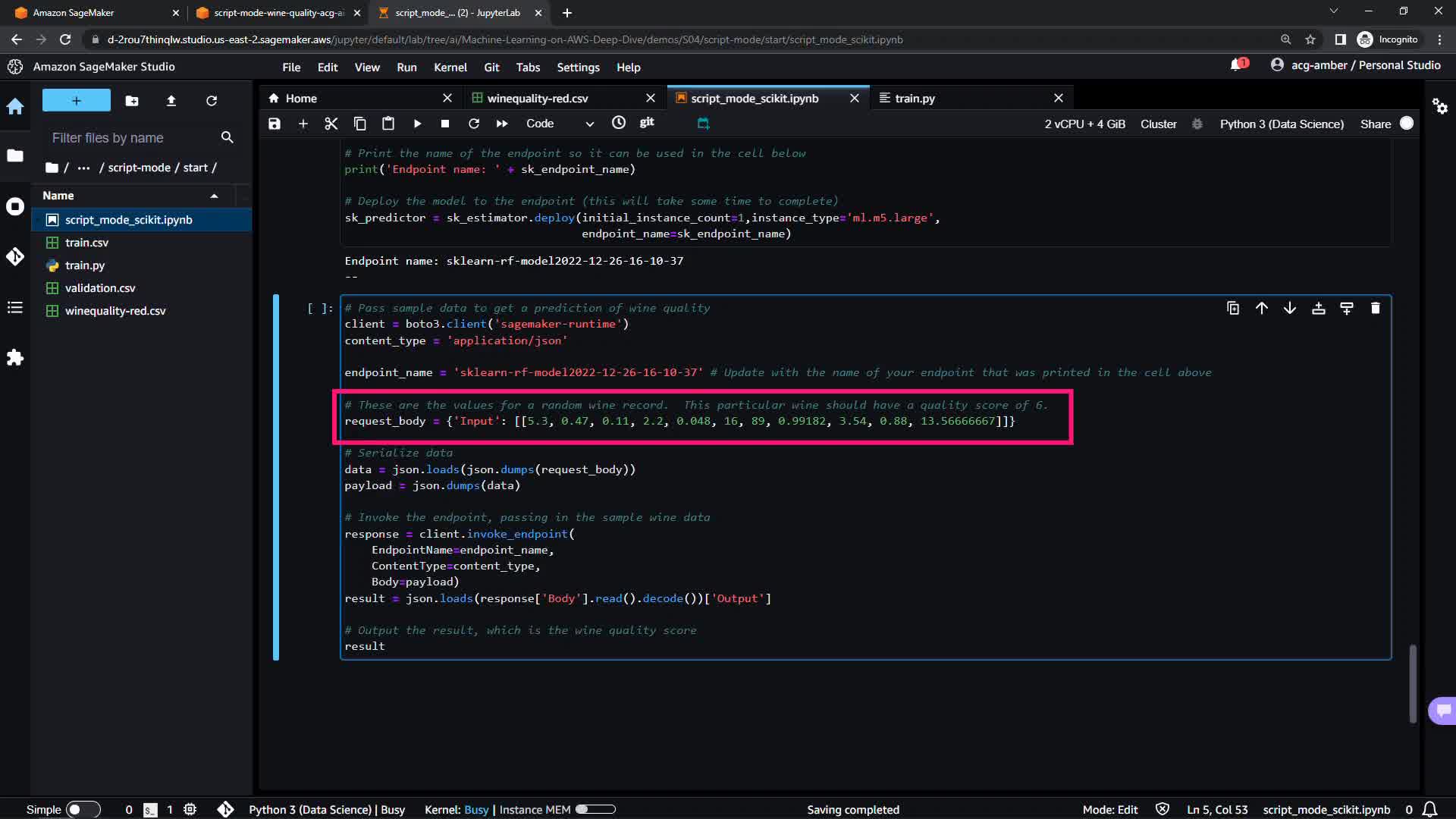Screen dimensions: 1456x819
Task: Open the Python 3 (Data Science) kernel selector
Action: (1281, 124)
